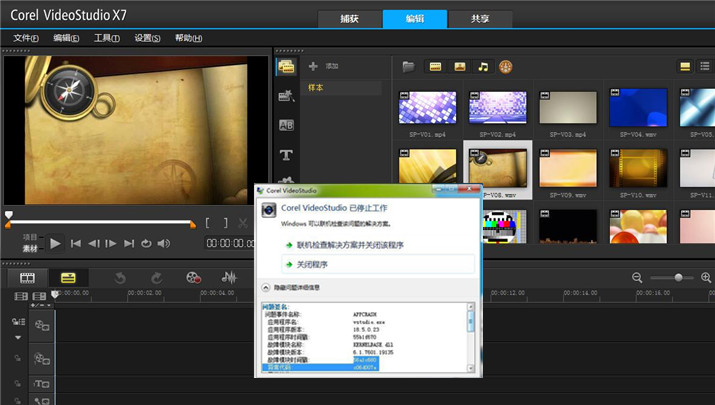Image resolution: width=715 pixels, height=405 pixels.
Task: Click the preview timecode field
Action: 229,244
